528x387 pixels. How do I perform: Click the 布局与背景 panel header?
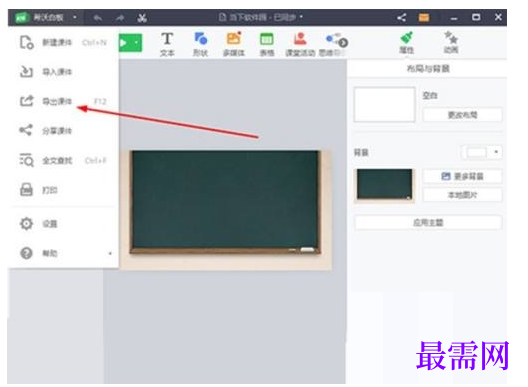pos(428,69)
